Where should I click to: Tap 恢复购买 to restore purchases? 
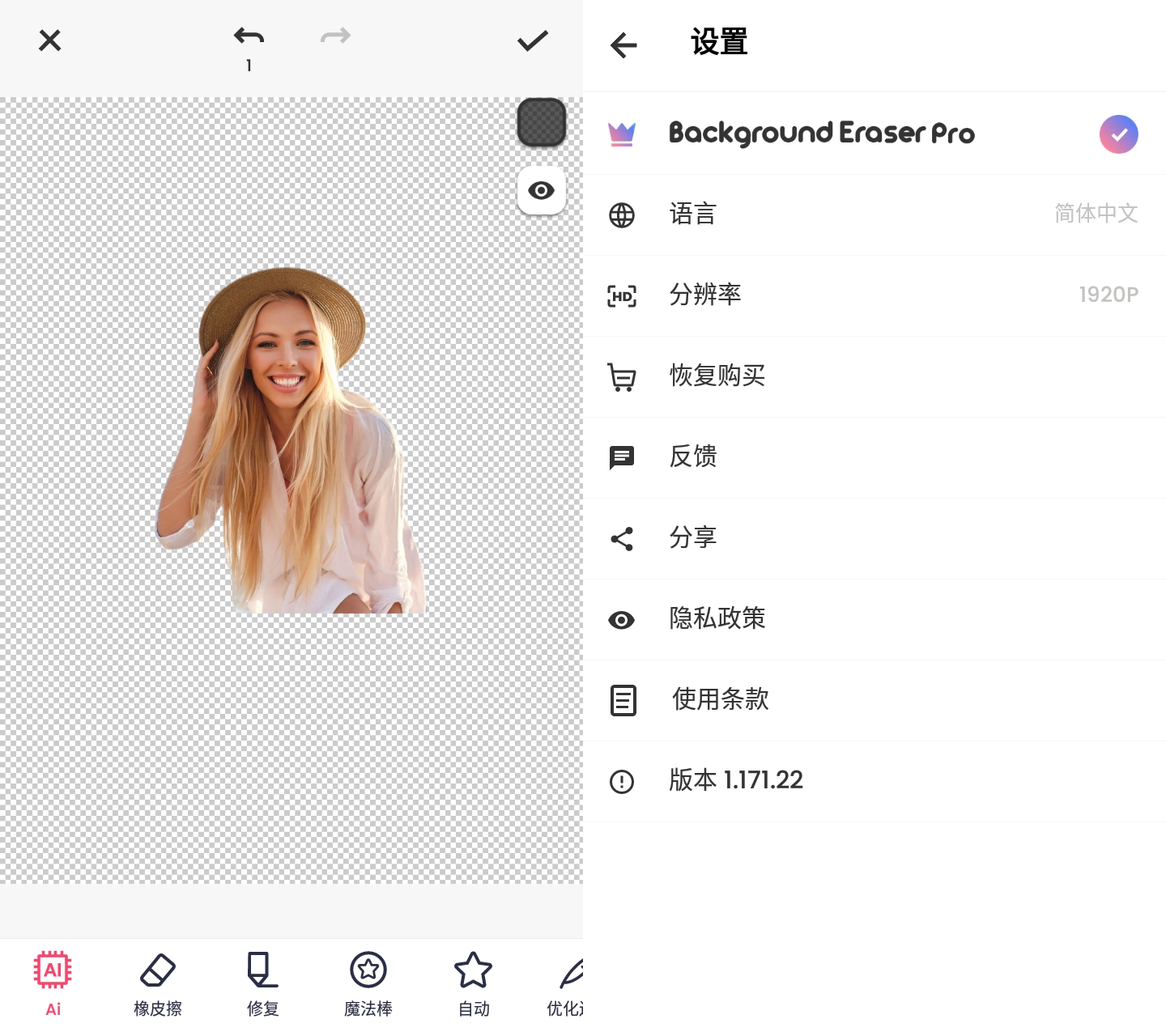874,376
